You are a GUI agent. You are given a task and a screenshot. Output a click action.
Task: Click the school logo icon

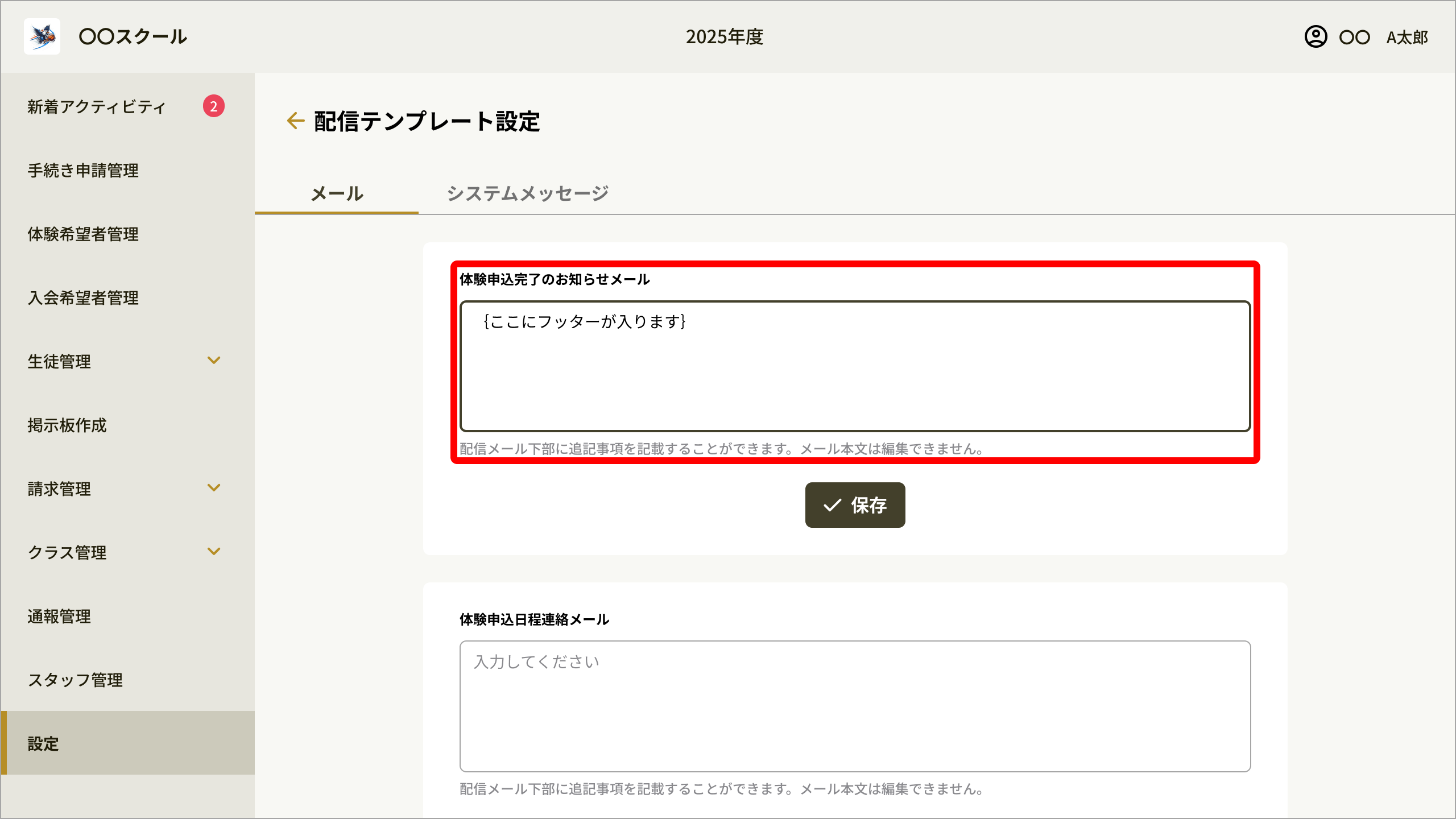point(42,36)
